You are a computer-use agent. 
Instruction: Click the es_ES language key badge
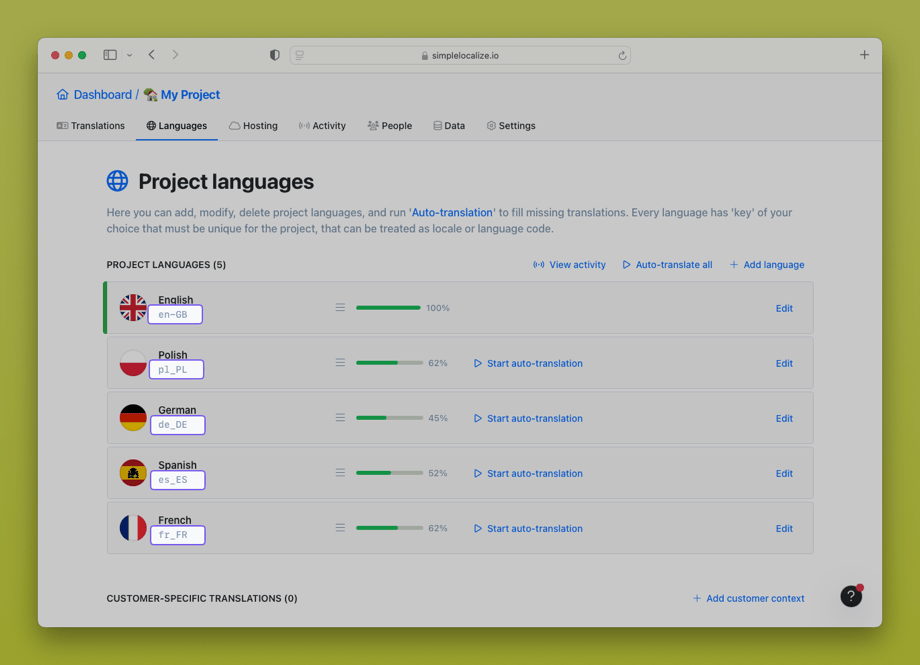178,480
